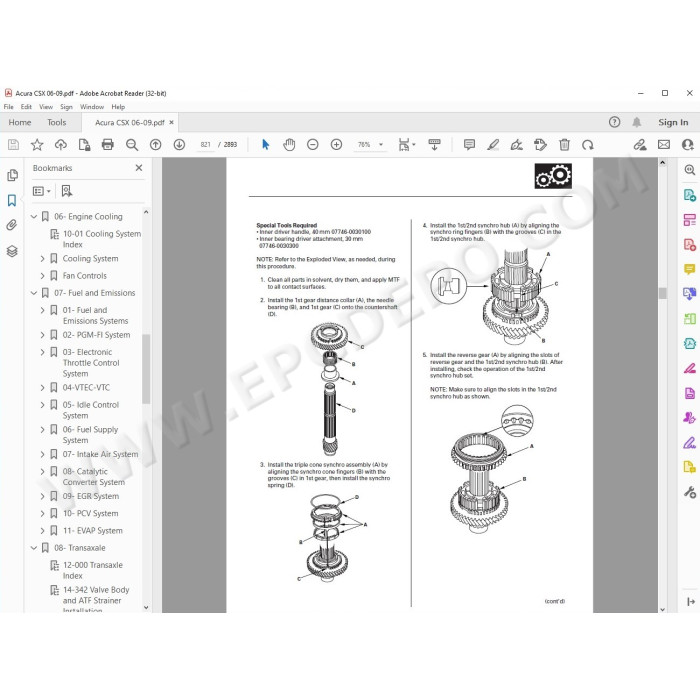Click the Sign In button
The height and width of the screenshot is (700, 700).
(x=673, y=122)
